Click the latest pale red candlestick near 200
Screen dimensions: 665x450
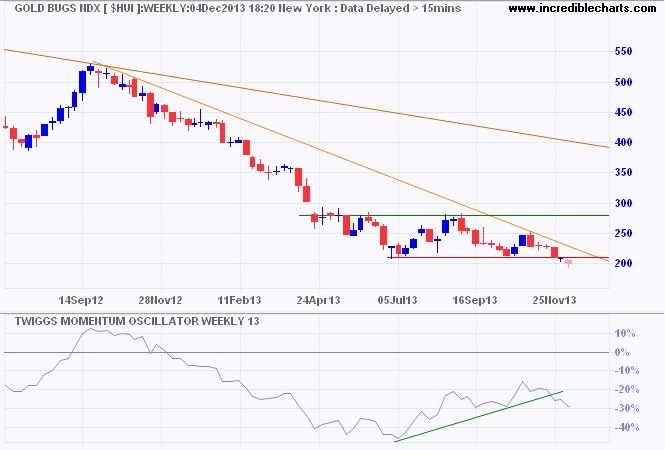568,263
